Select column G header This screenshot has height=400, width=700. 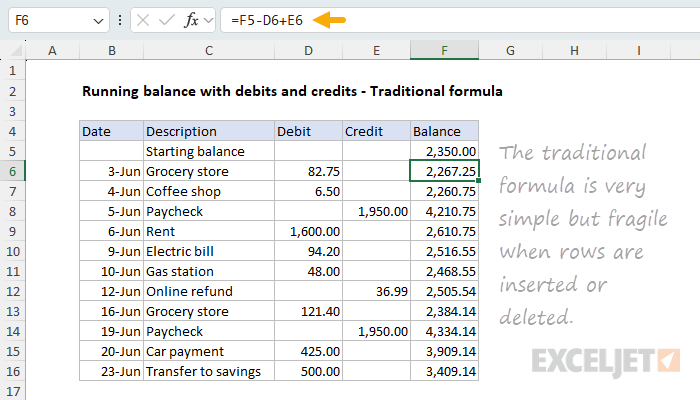point(510,50)
